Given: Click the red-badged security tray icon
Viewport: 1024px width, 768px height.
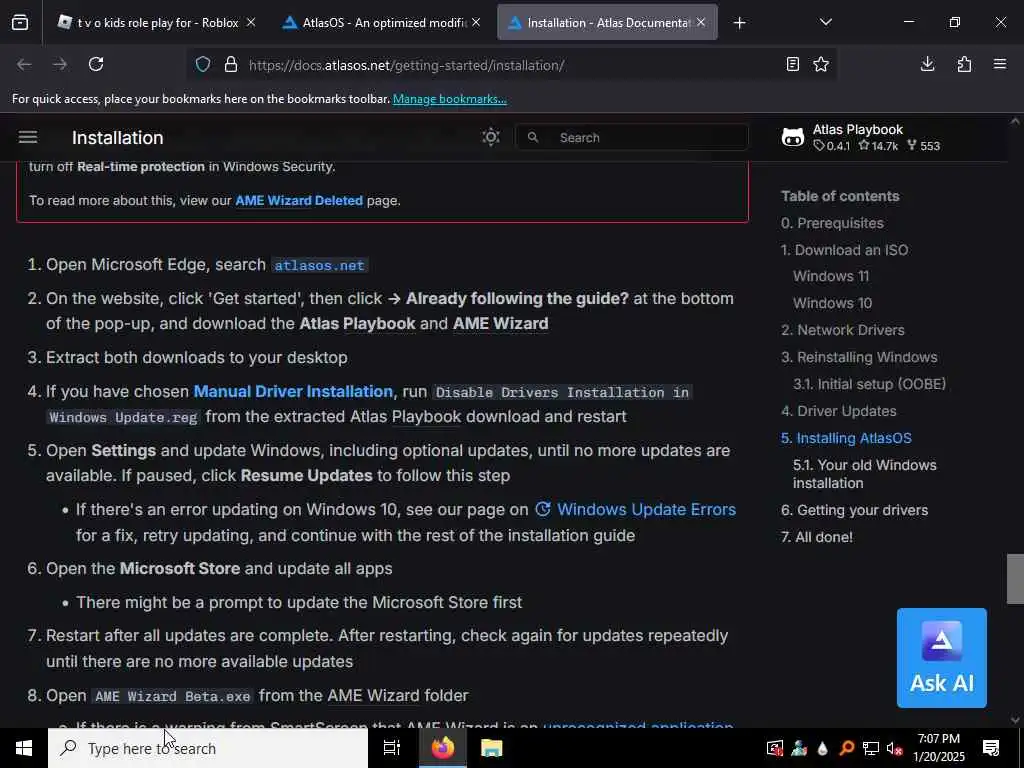Looking at the screenshot, I should click(x=775, y=748).
